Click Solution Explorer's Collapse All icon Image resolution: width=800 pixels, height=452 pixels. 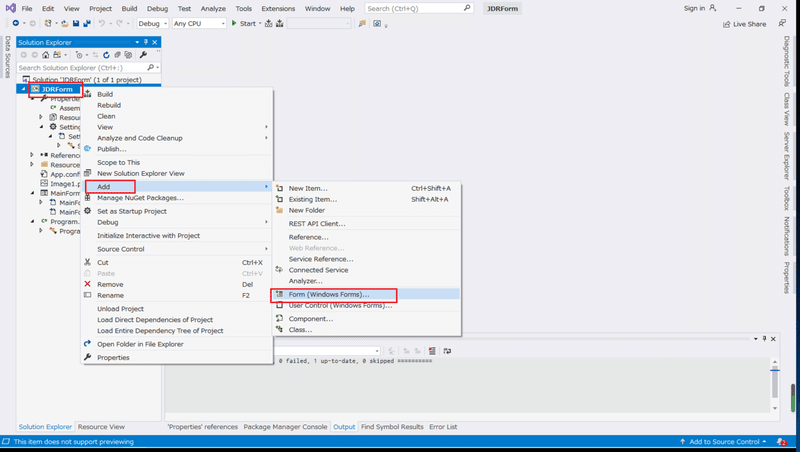coord(117,55)
